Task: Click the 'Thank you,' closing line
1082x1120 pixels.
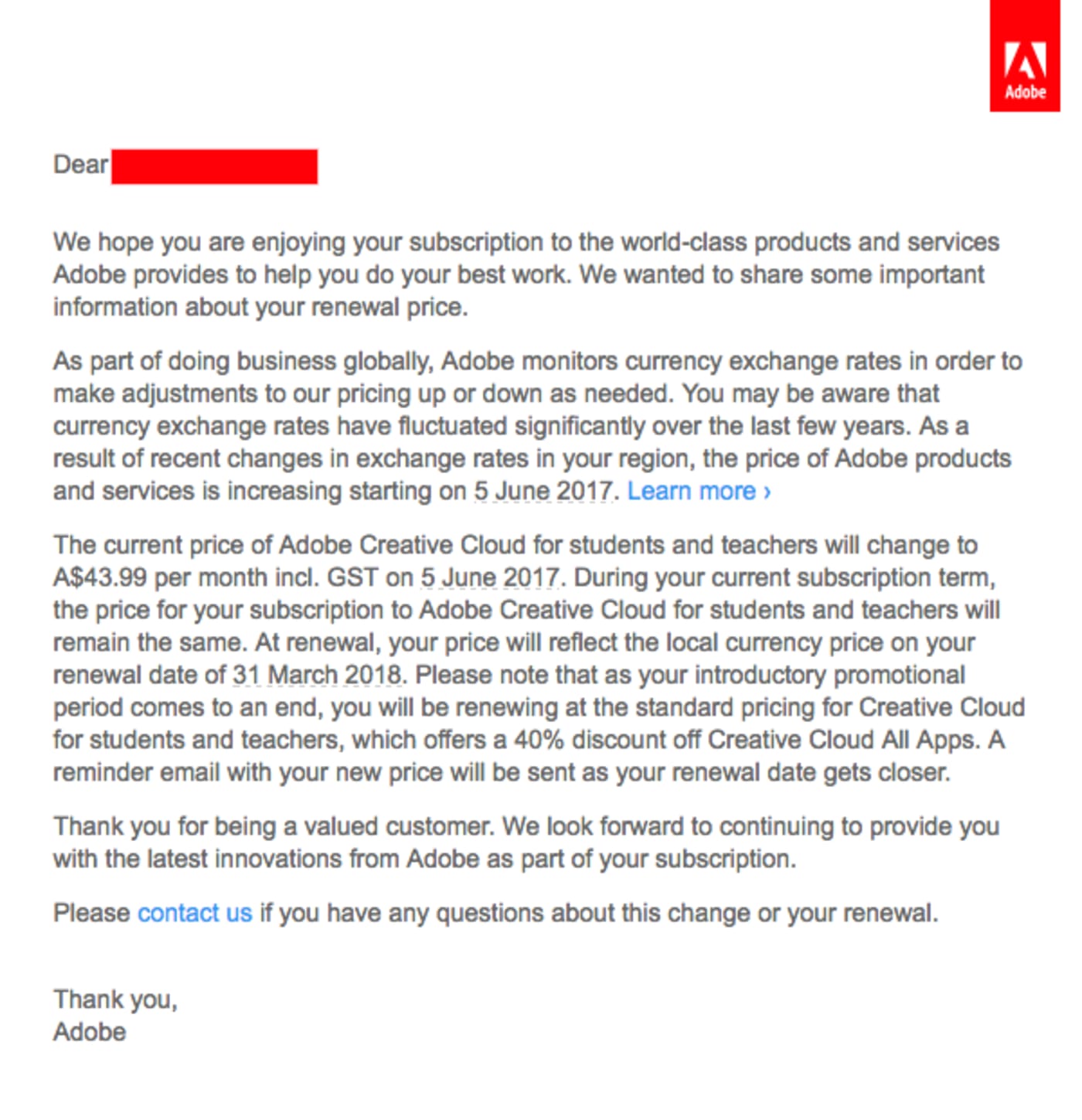Action: pyautogui.click(x=115, y=999)
